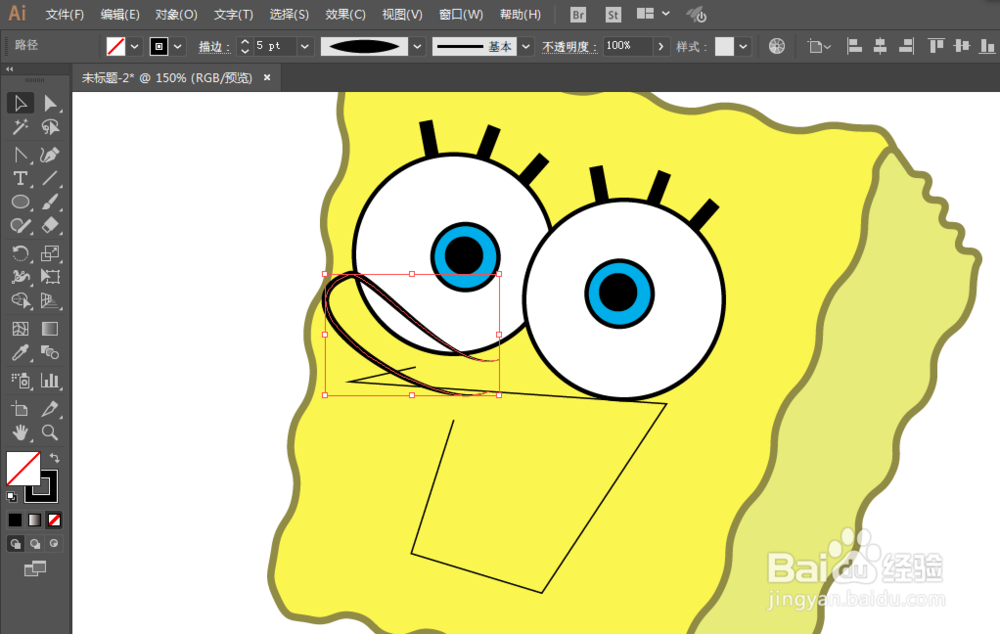Set paint type to Gradient
This screenshot has width=1000, height=634.
[x=34, y=520]
